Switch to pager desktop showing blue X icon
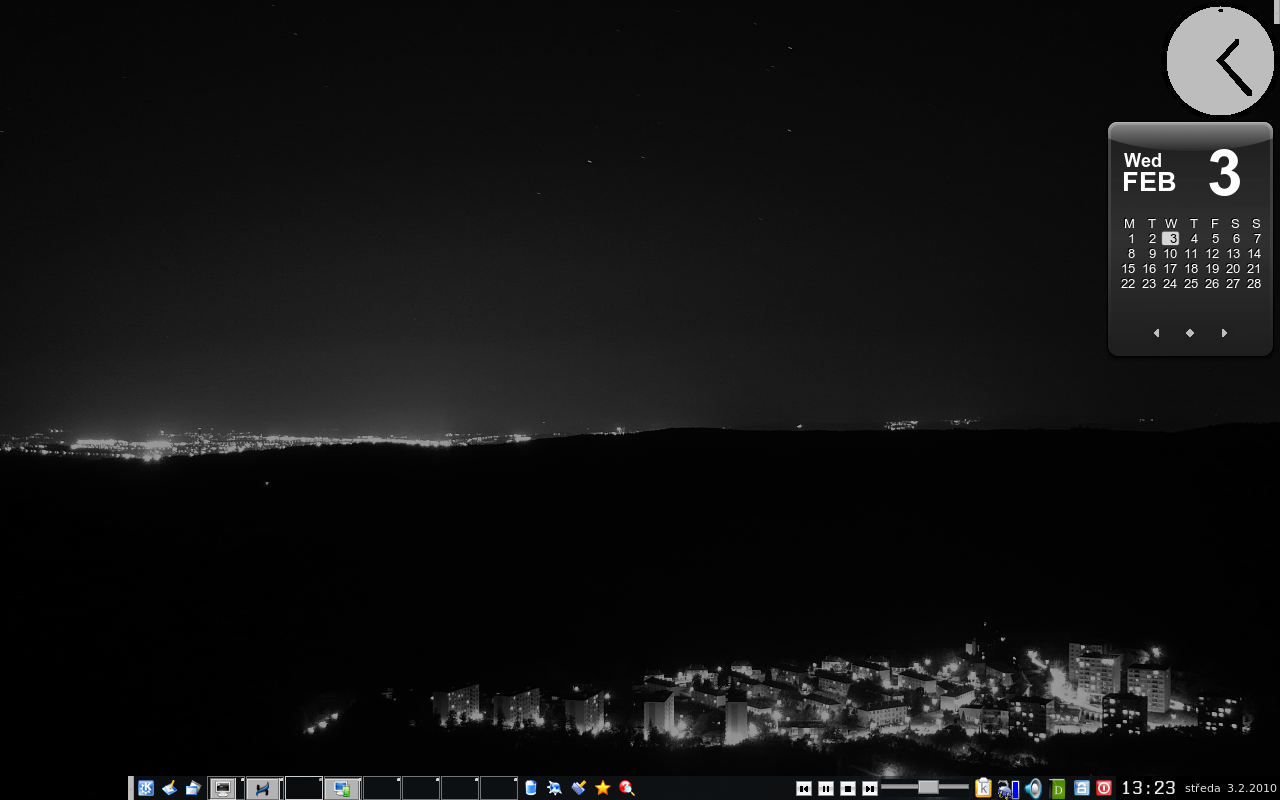Image resolution: width=1280 pixels, height=800 pixels. [263, 788]
